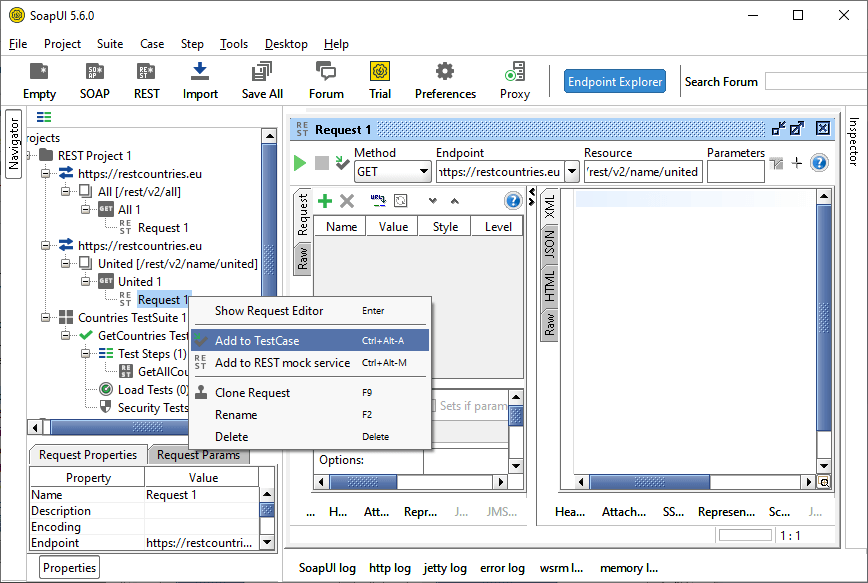Click plus icon next to Parameters field
The width and height of the screenshot is (868, 583).
[x=797, y=163]
